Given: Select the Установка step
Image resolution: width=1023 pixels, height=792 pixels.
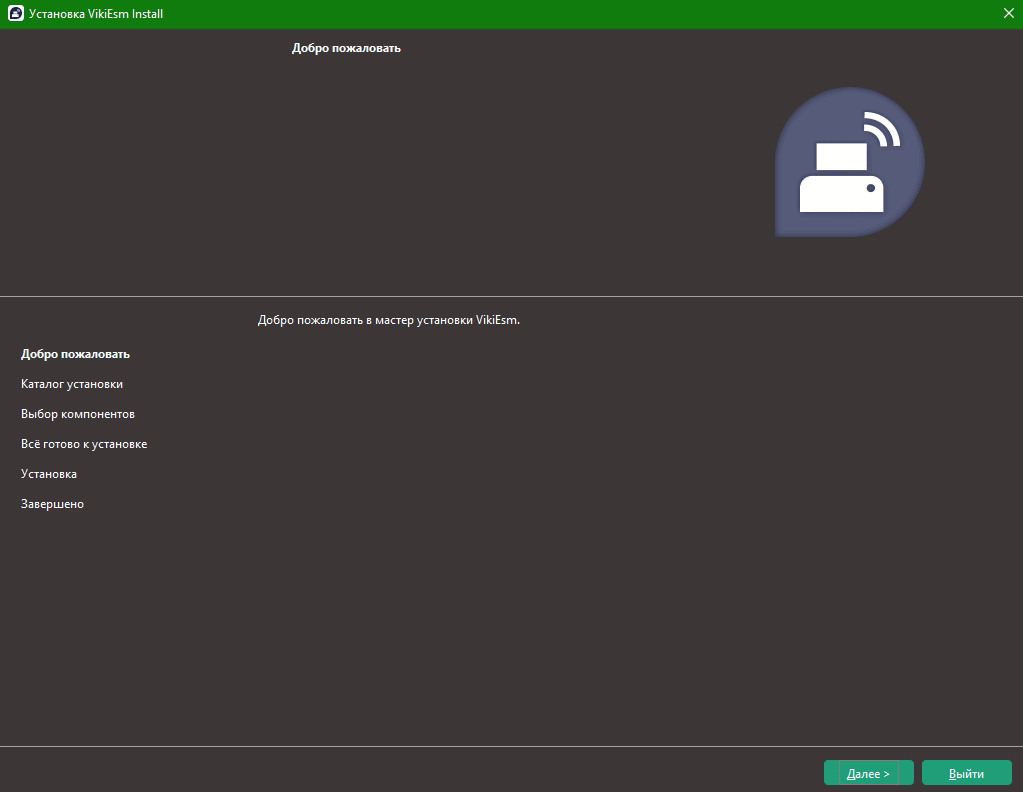Looking at the screenshot, I should [49, 474].
